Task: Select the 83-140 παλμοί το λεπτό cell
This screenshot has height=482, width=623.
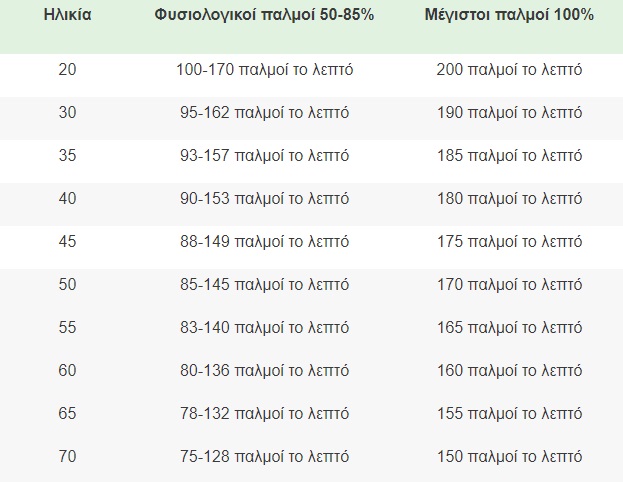Action: (x=262, y=328)
